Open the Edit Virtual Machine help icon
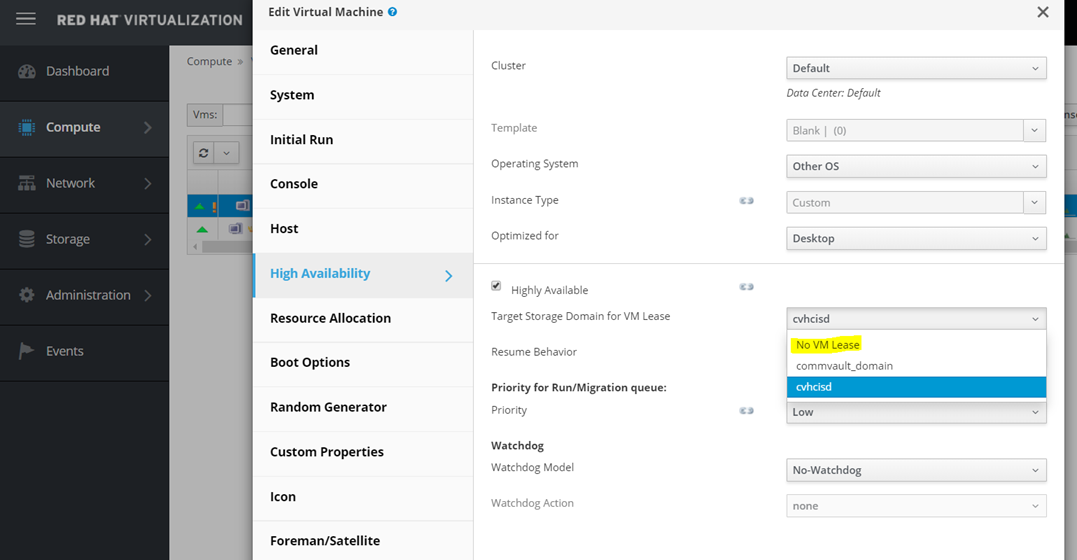This screenshot has width=1077, height=560. 392,12
